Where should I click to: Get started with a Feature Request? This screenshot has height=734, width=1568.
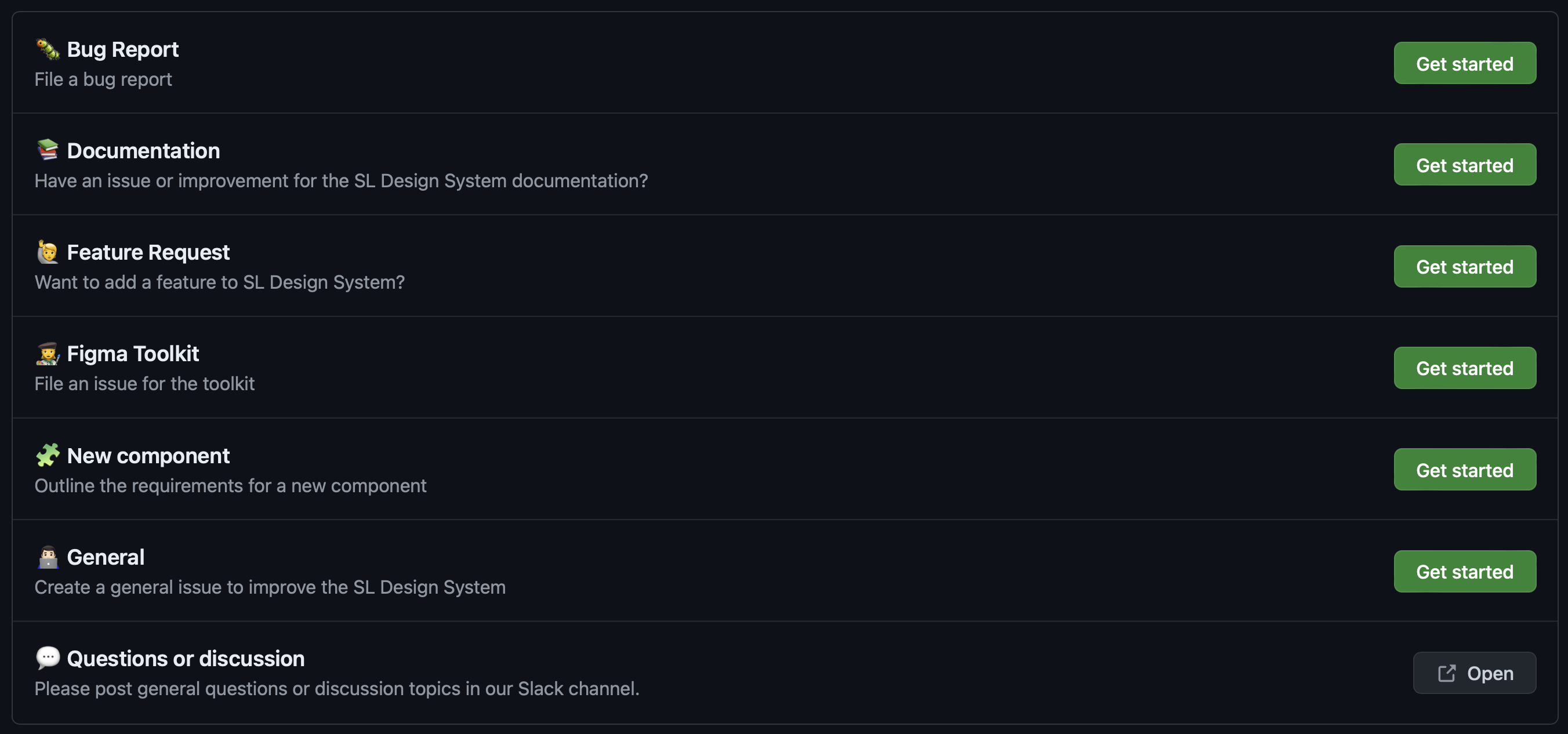pyautogui.click(x=1465, y=267)
